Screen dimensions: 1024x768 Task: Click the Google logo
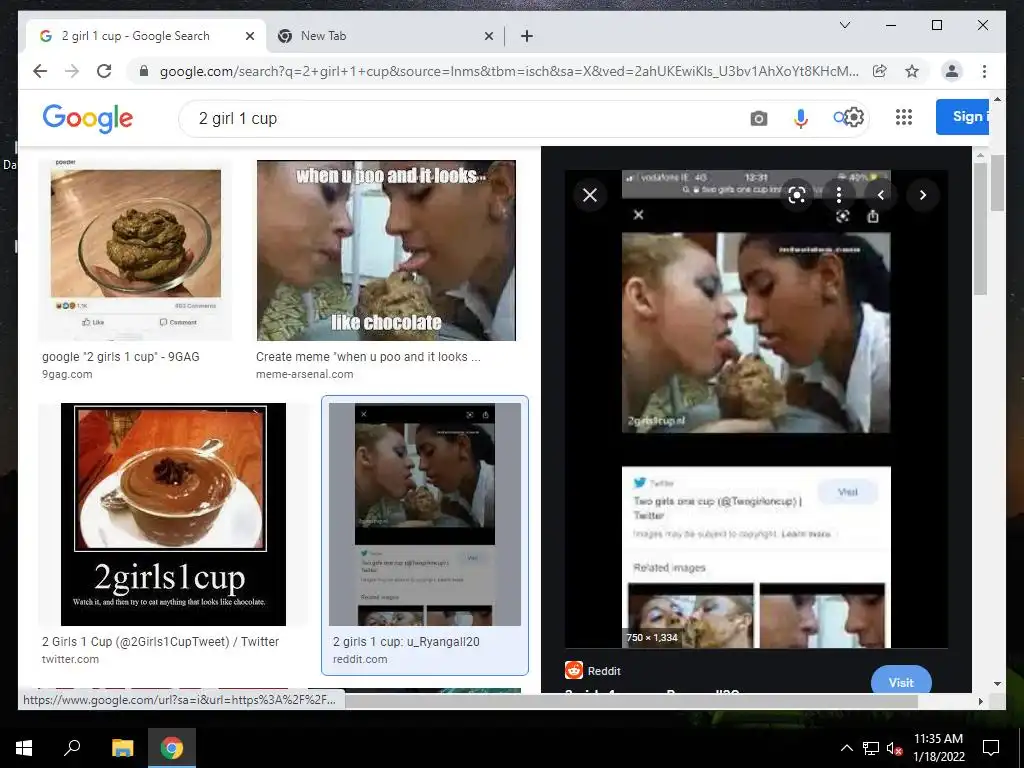[x=88, y=118]
